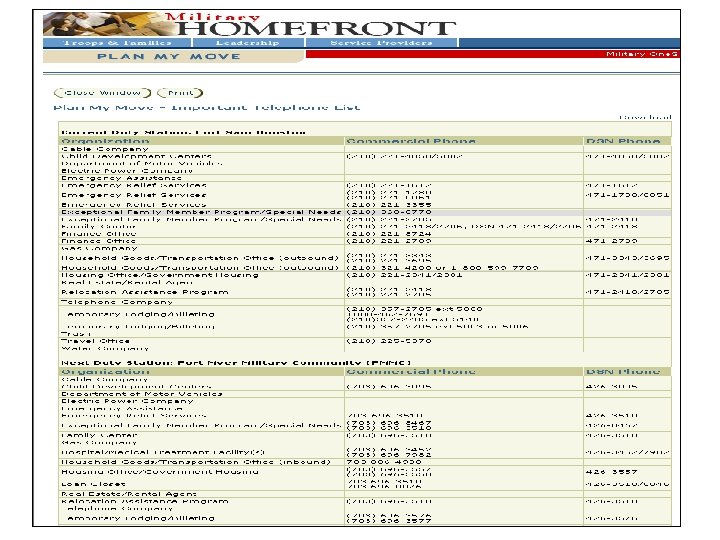Viewport: 720px width, 540px height.
Task: Select Real Estate/Rental Agent row, Next Duty Station
Action: click(x=365, y=494)
